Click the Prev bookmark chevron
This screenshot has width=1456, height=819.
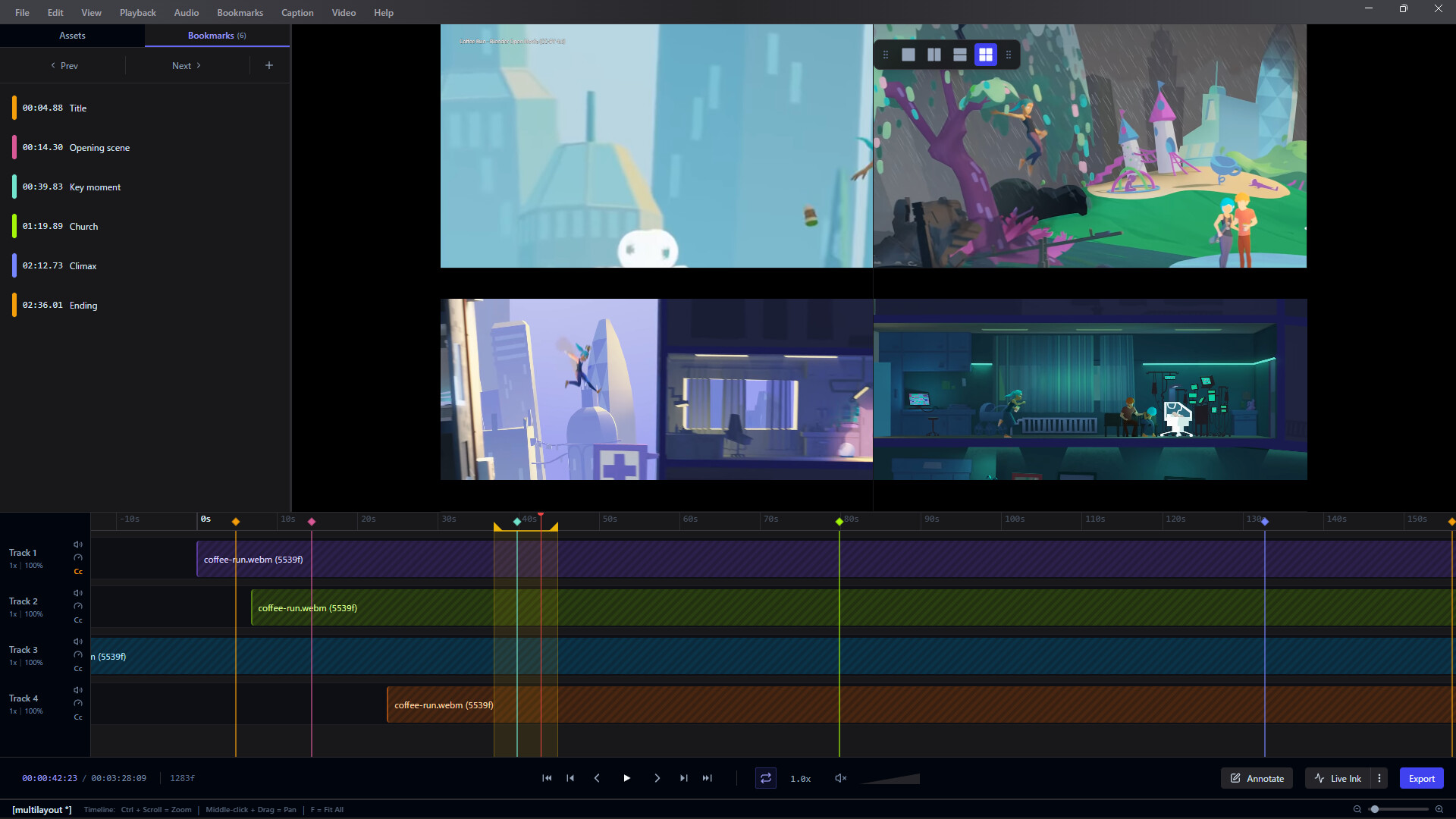pos(53,65)
